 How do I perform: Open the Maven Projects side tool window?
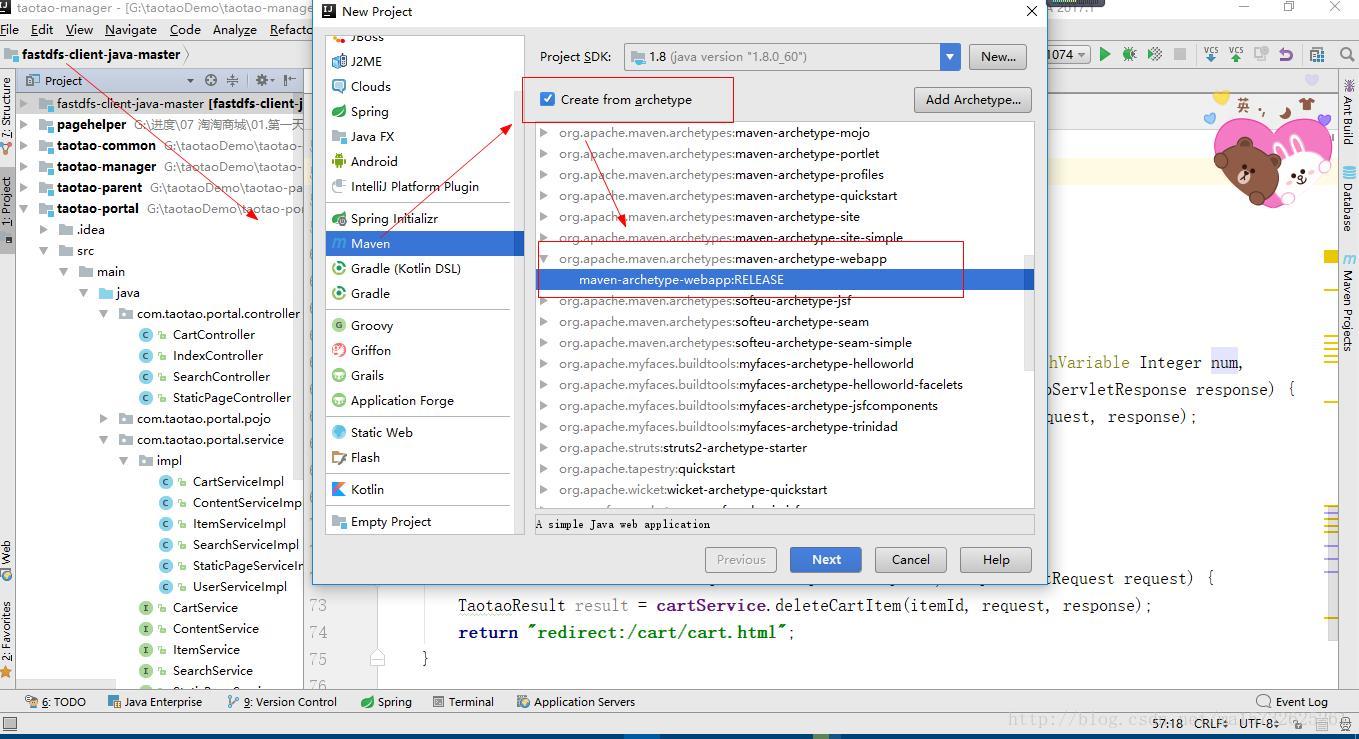pyautogui.click(x=1348, y=302)
